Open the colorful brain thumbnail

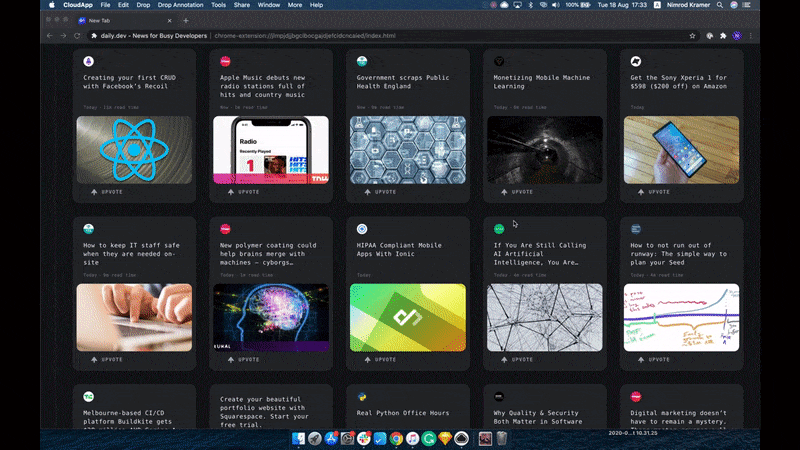click(271, 317)
